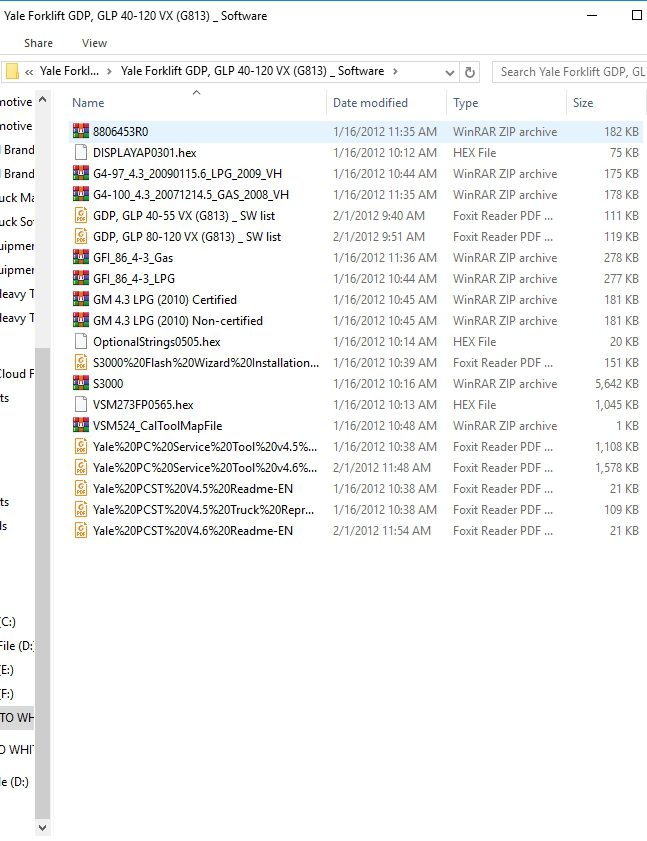Click the 8806453R0 WinRAR archive icon
This screenshot has width=647, height=841.
tap(80, 131)
